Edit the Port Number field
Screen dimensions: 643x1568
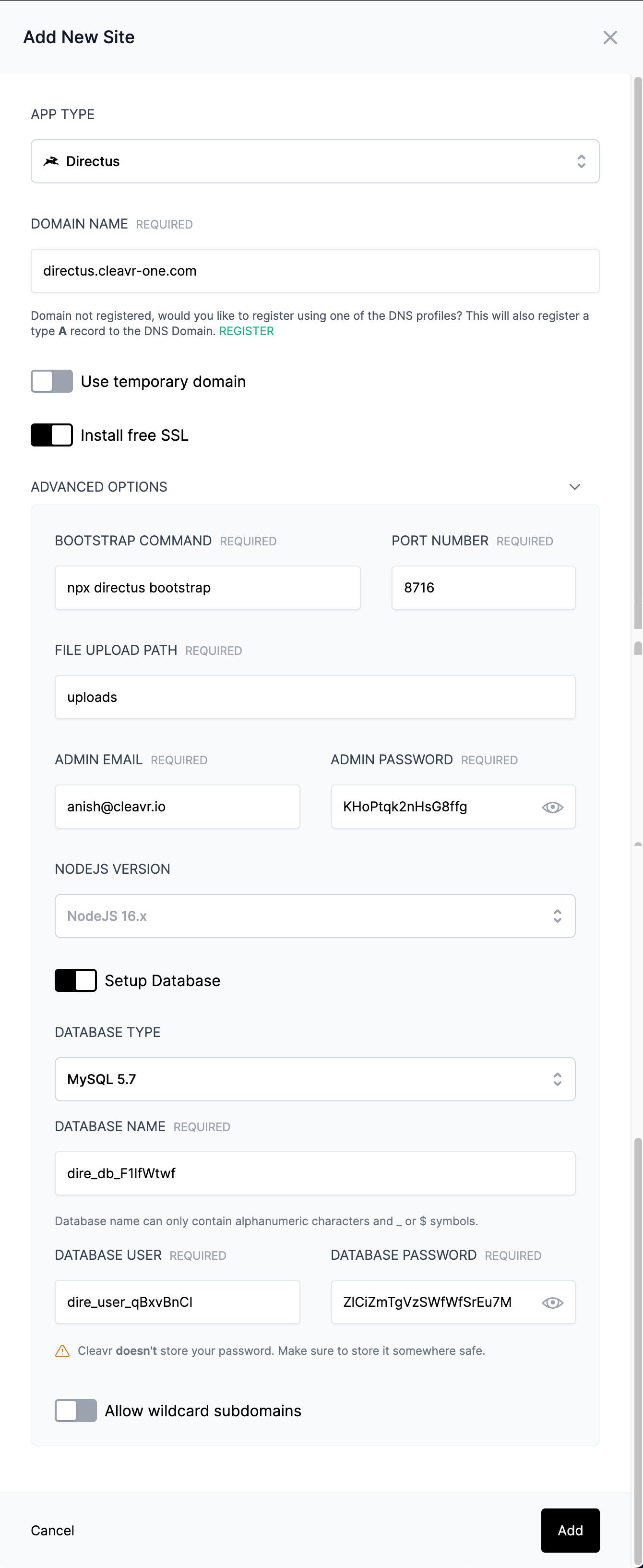coord(483,587)
